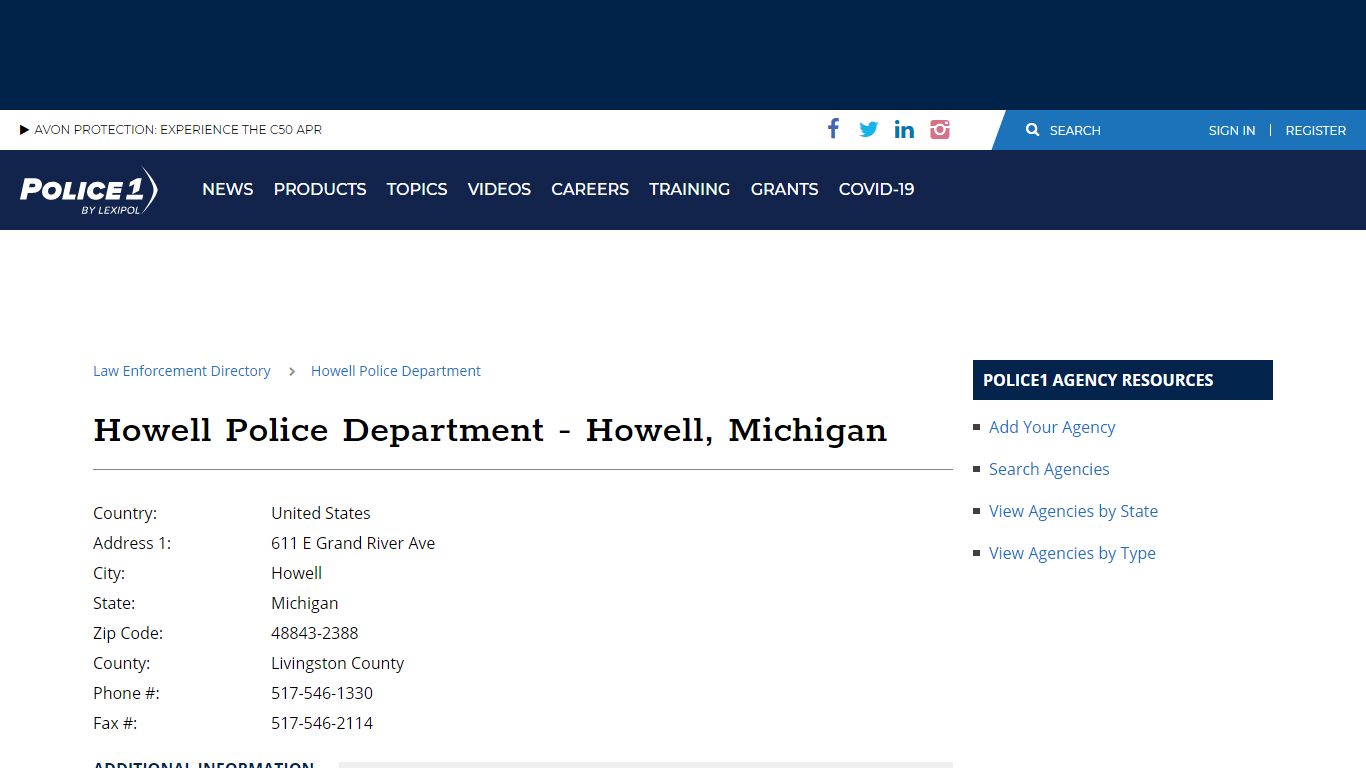Open Search Agencies link
1366x768 pixels.
[1049, 469]
